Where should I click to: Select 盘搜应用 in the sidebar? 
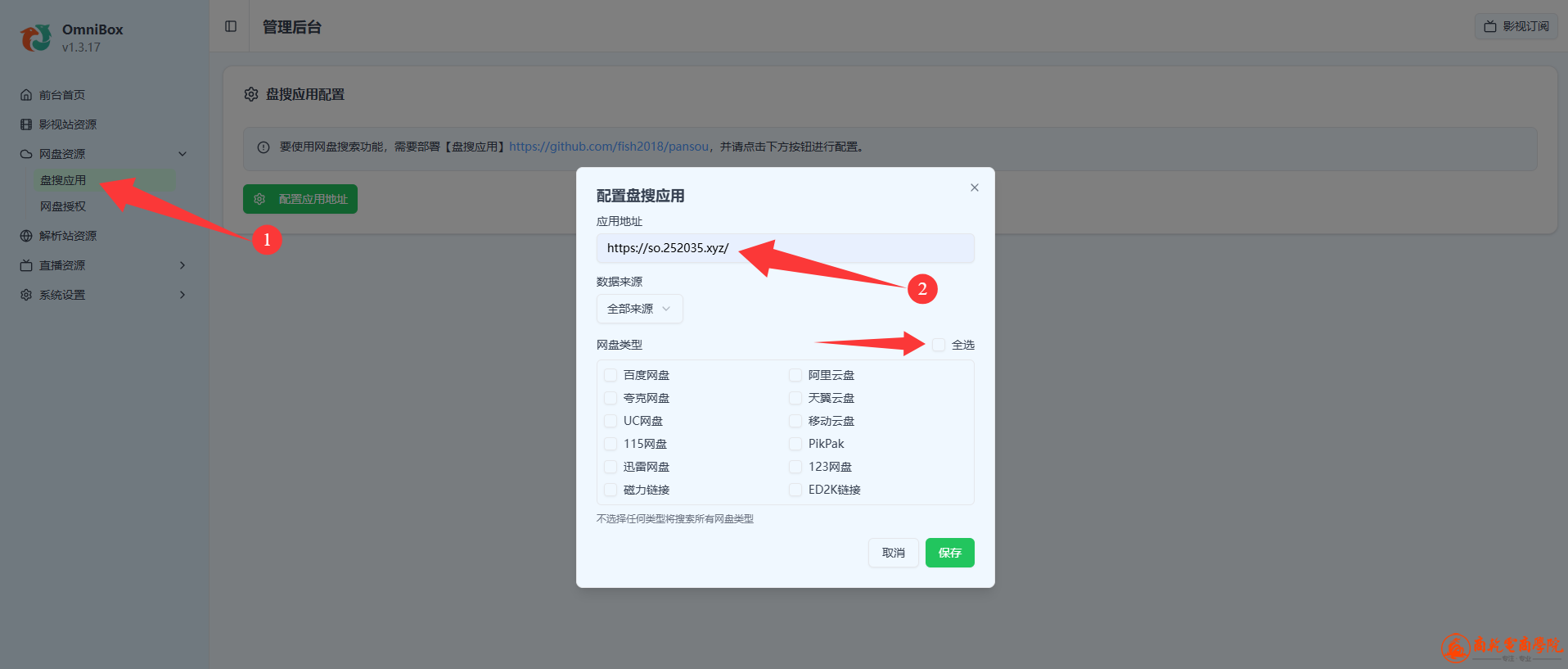63,180
